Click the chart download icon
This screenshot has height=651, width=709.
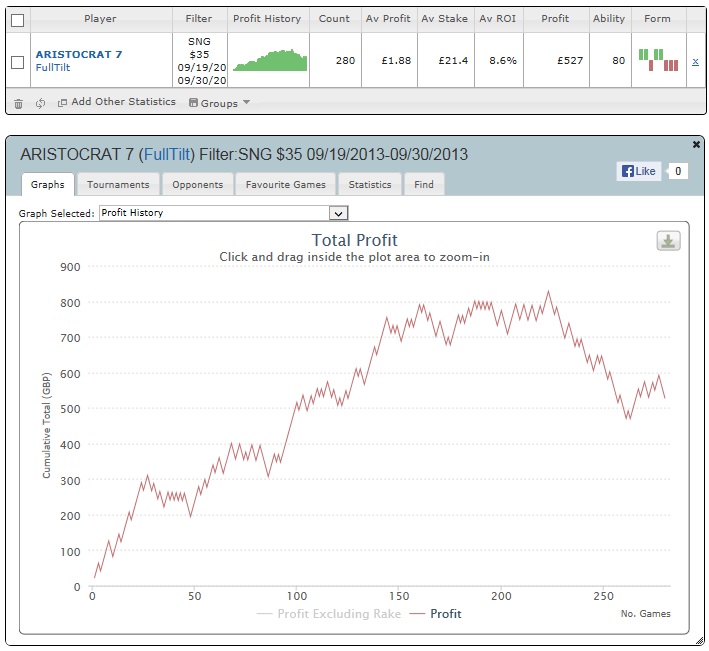tap(668, 241)
